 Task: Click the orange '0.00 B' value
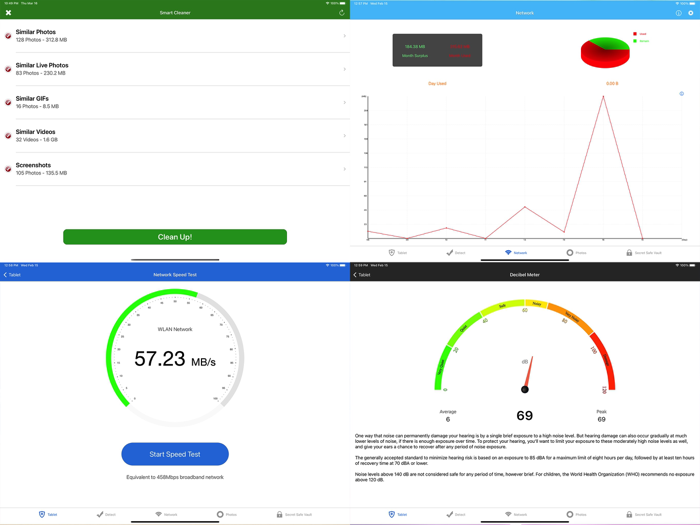click(612, 83)
